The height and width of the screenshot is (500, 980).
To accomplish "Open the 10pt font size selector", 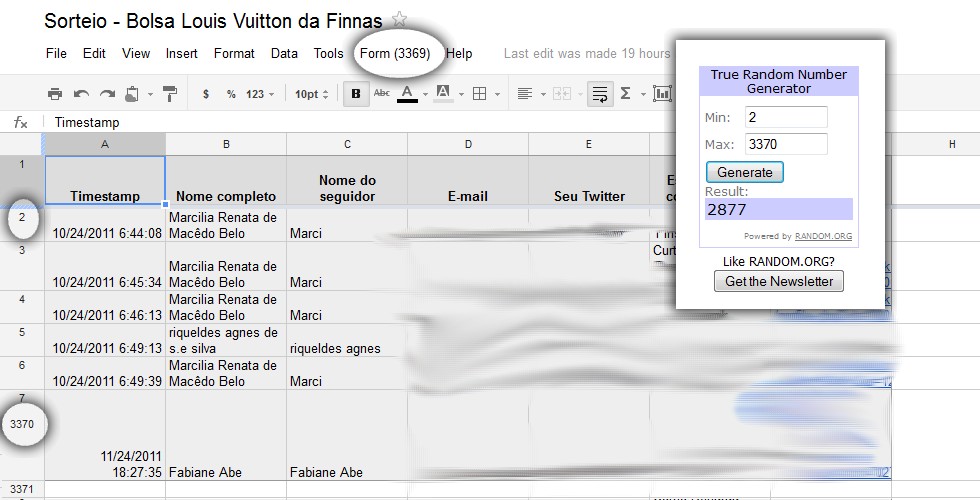I will click(312, 94).
